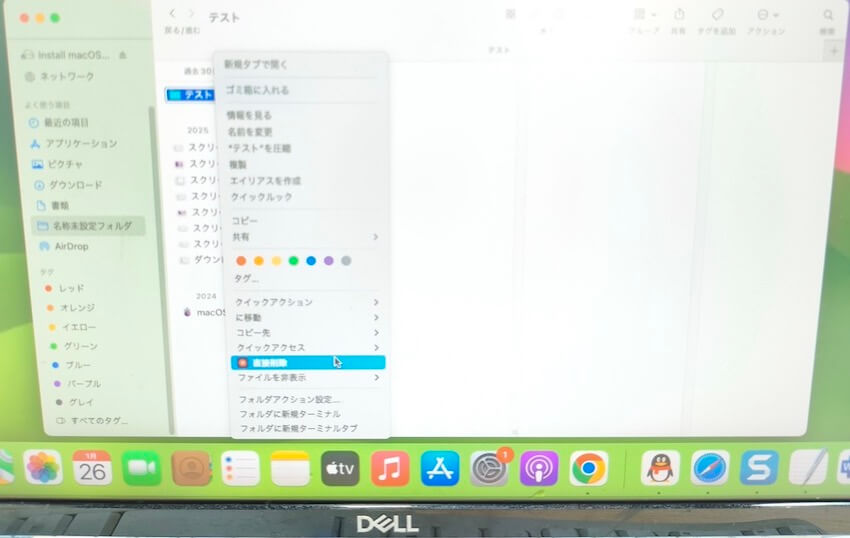Select エイリアスを作成 menu entry

coord(265,181)
